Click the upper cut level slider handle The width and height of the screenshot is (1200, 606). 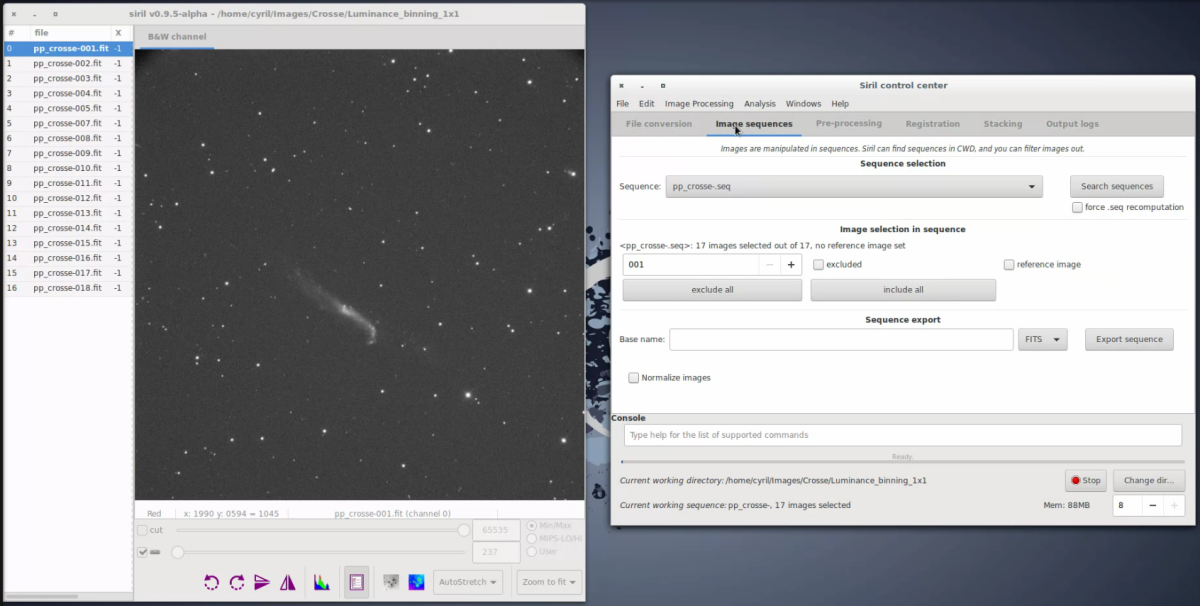tap(464, 530)
